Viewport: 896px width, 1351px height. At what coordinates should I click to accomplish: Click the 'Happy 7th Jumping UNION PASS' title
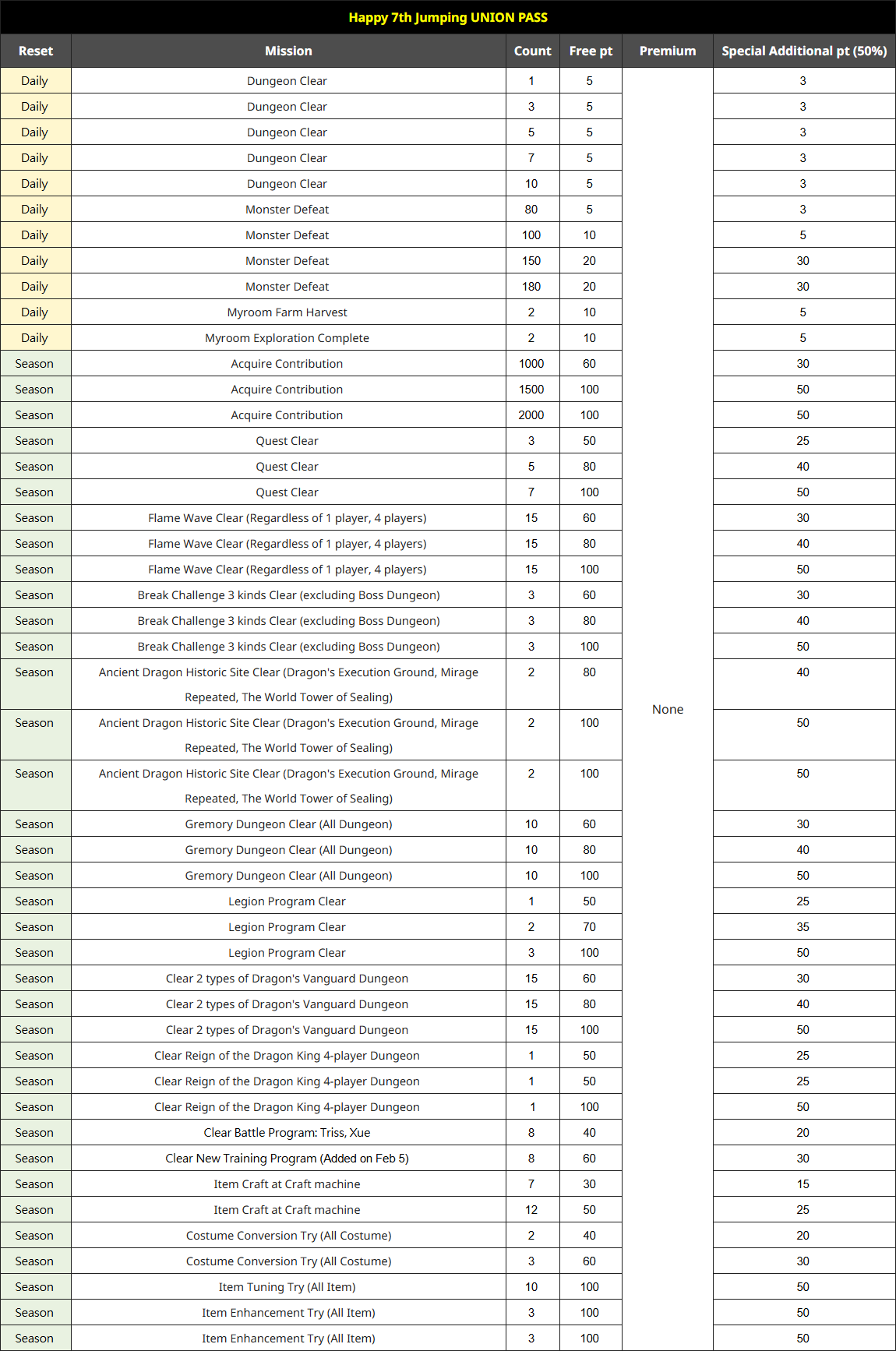click(x=448, y=17)
